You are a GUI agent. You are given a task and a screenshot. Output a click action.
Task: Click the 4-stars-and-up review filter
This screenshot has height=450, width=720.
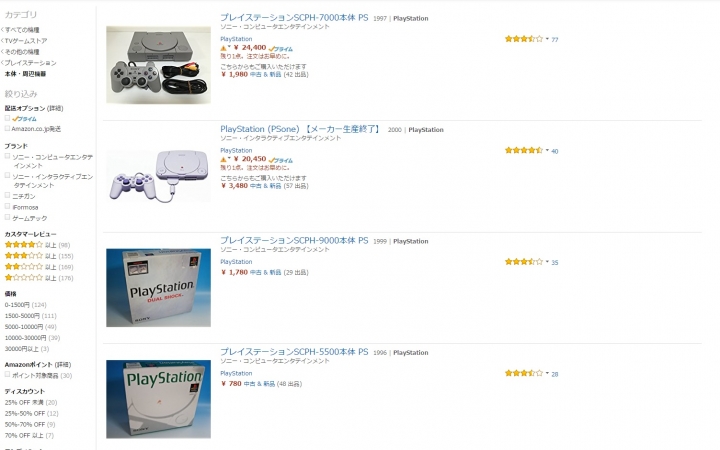[x=37, y=245]
